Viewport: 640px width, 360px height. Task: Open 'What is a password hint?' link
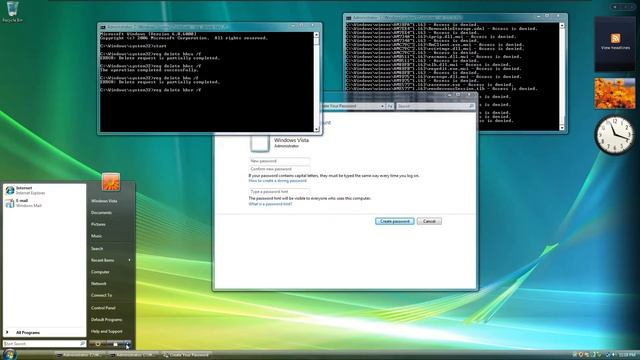pos(270,204)
